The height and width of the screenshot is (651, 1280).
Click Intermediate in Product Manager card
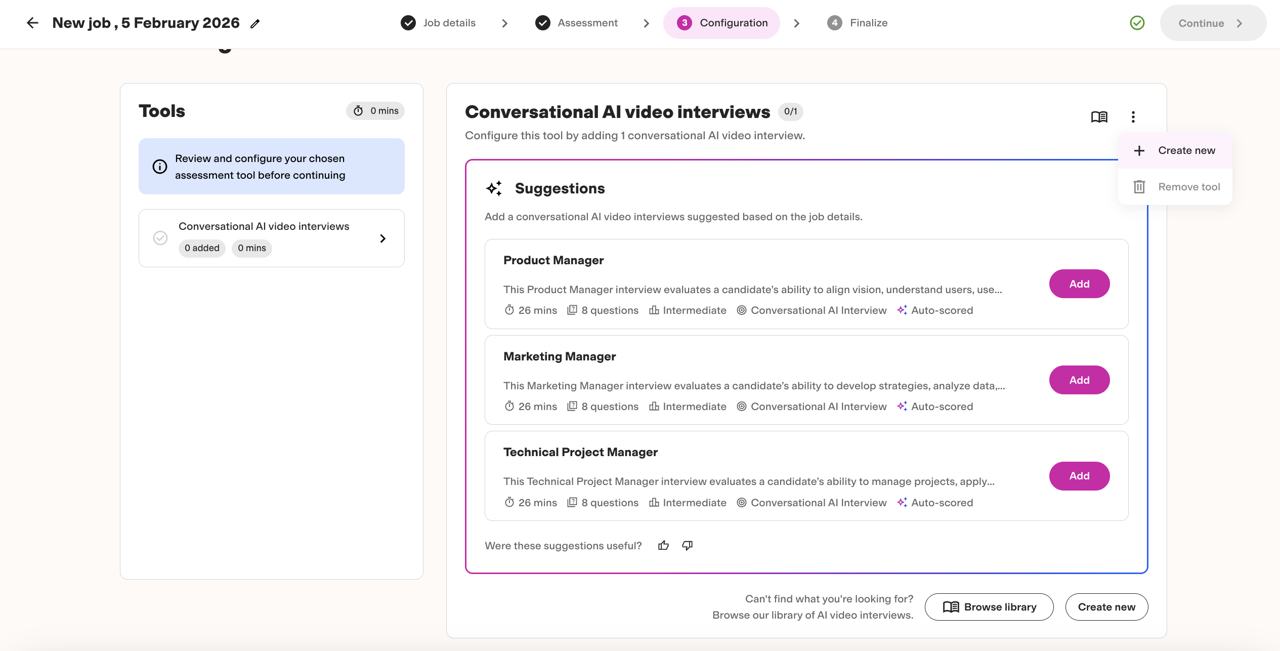[694, 311]
